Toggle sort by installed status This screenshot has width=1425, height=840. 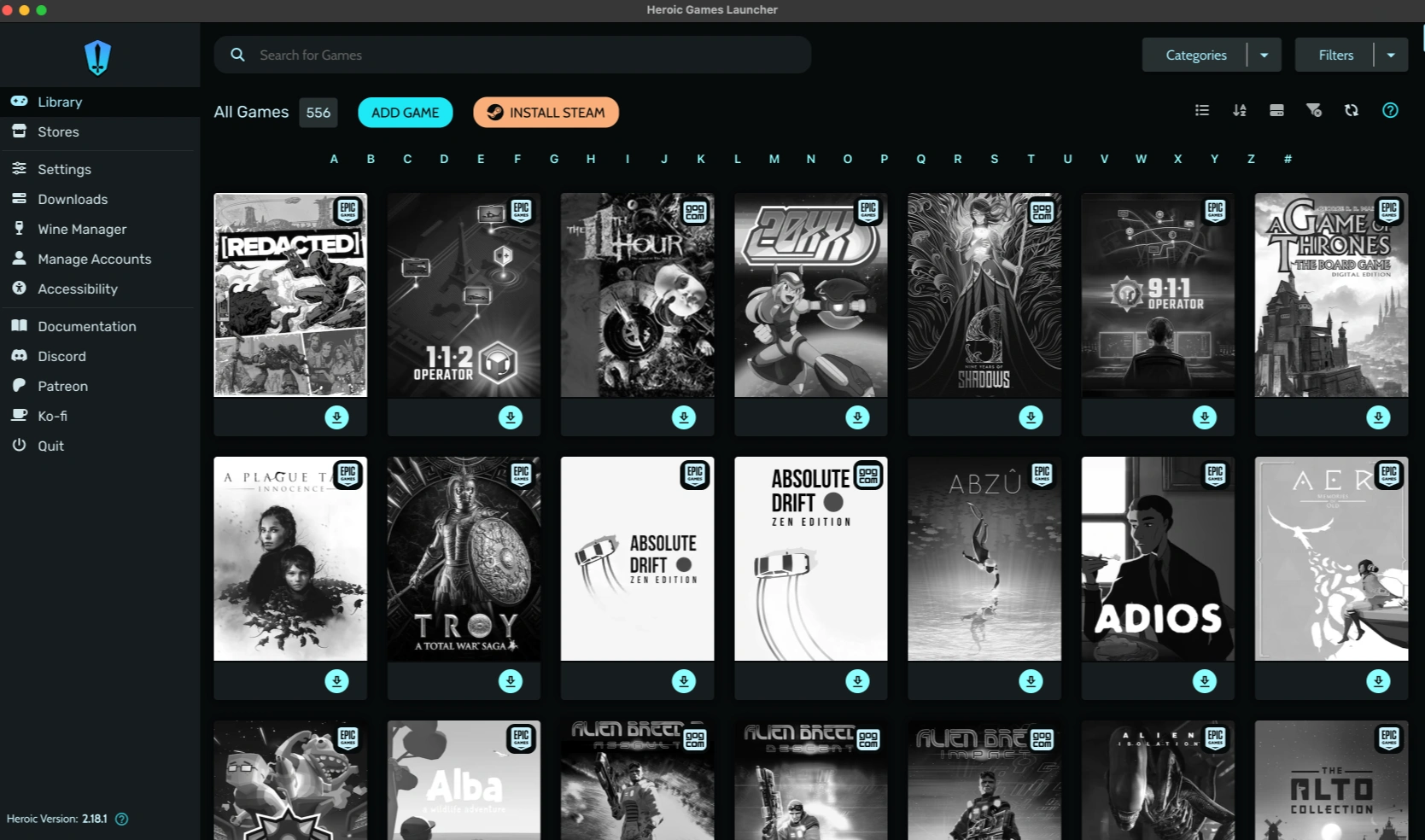(x=1276, y=110)
